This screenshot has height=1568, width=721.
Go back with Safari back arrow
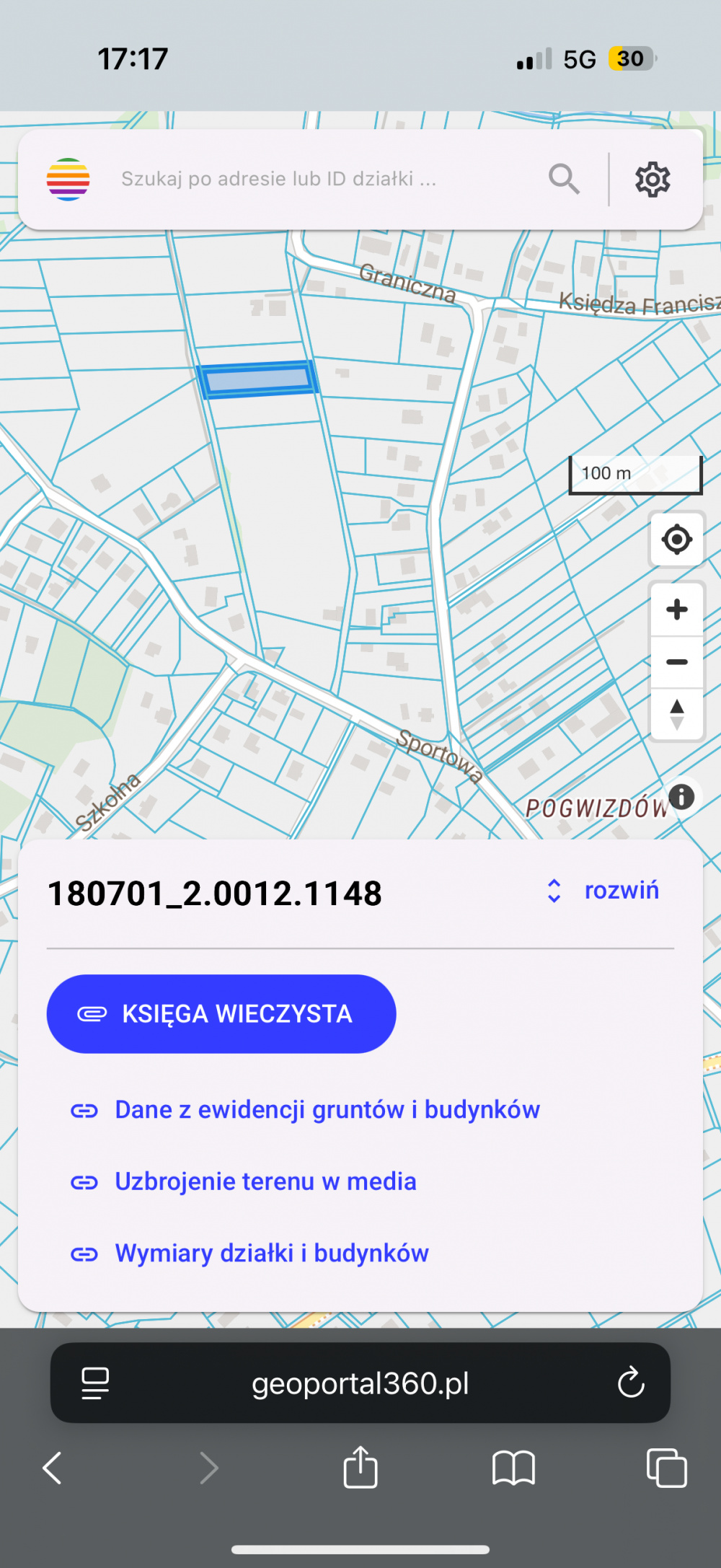pos(52,1468)
